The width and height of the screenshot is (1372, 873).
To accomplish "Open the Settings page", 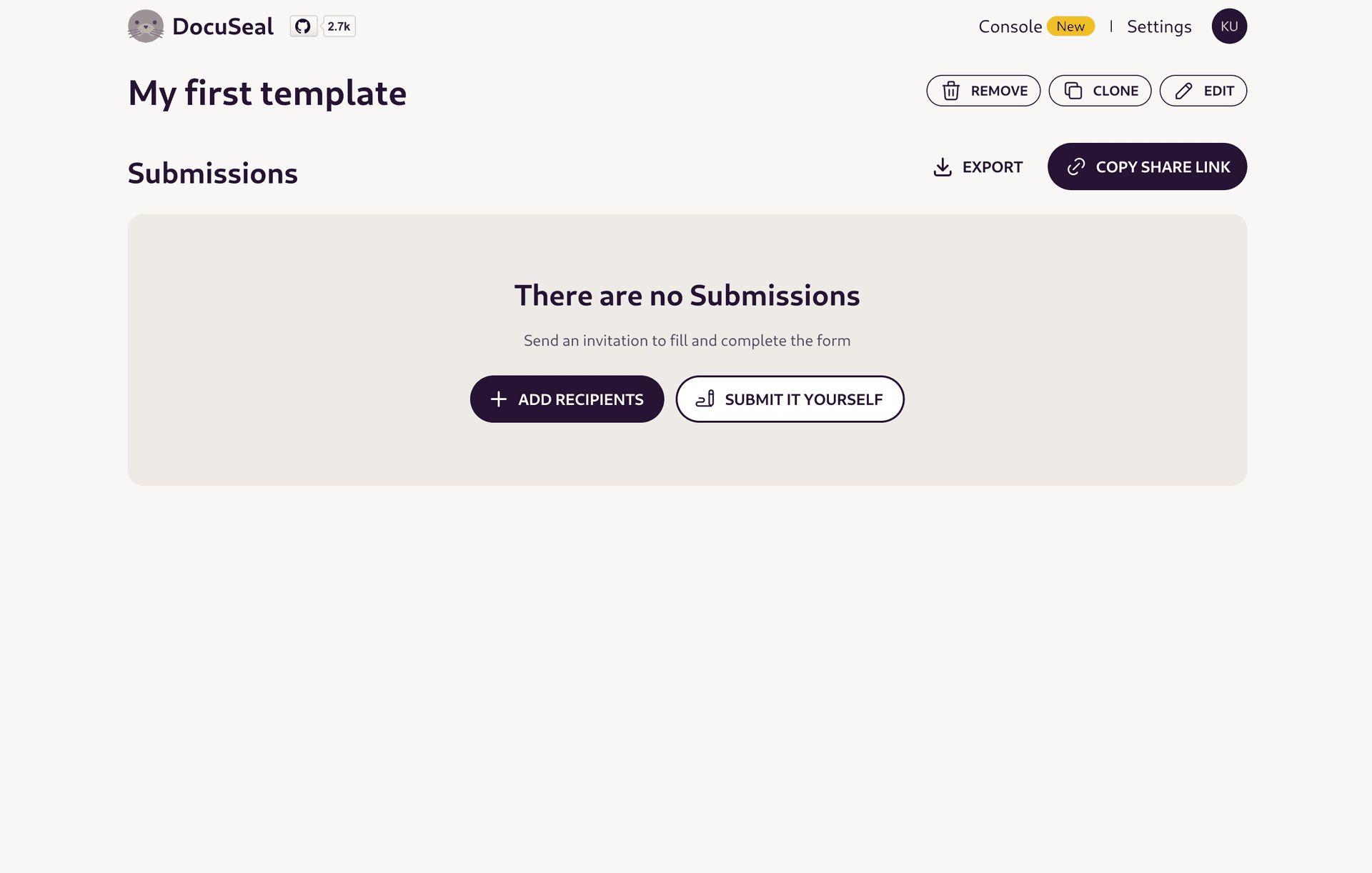I will 1159,26.
